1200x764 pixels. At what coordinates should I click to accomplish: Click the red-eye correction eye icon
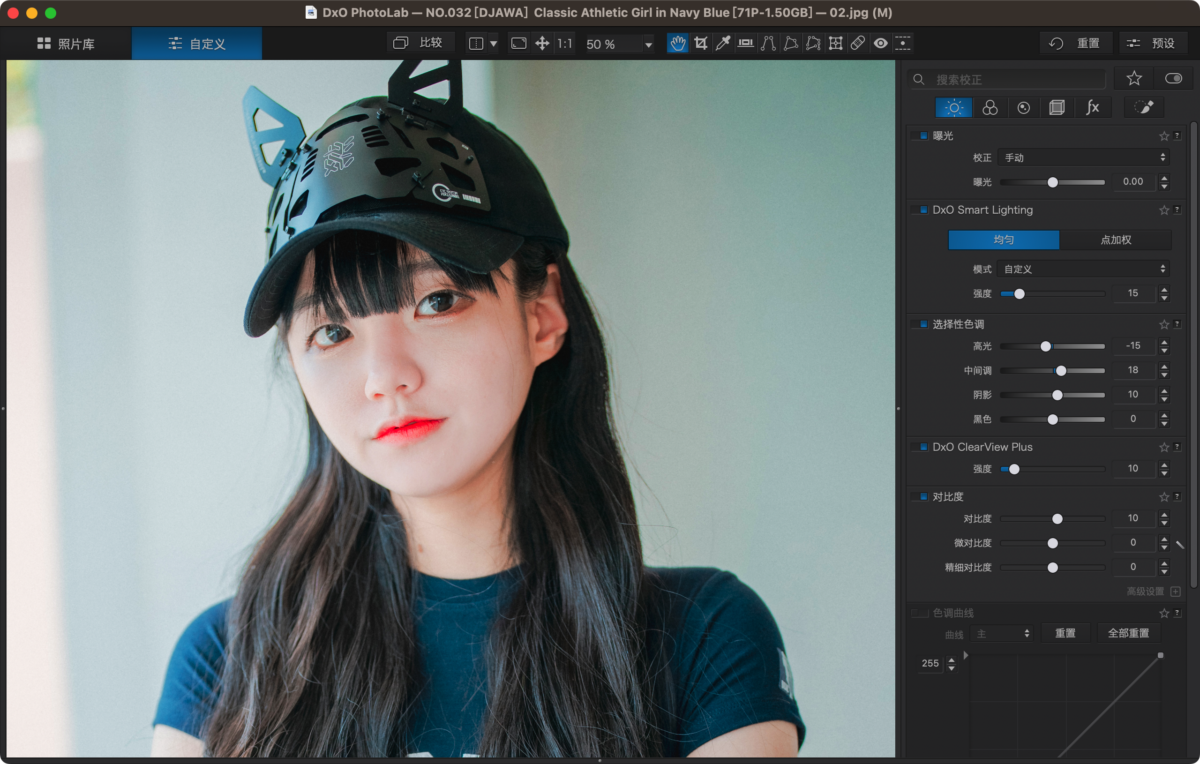(880, 43)
